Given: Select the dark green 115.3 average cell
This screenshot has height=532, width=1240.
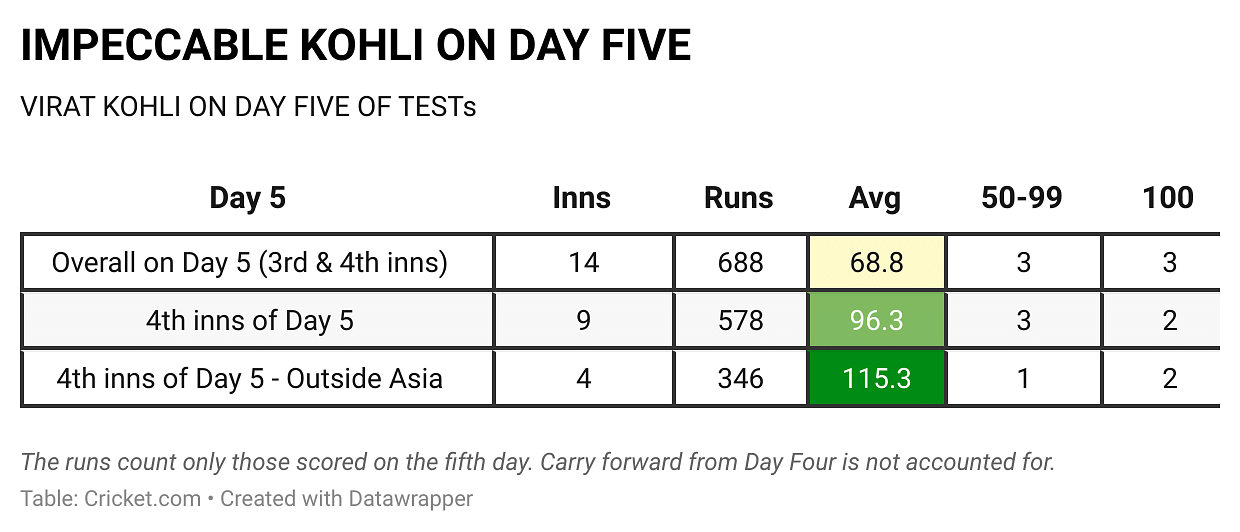Looking at the screenshot, I should click(876, 379).
